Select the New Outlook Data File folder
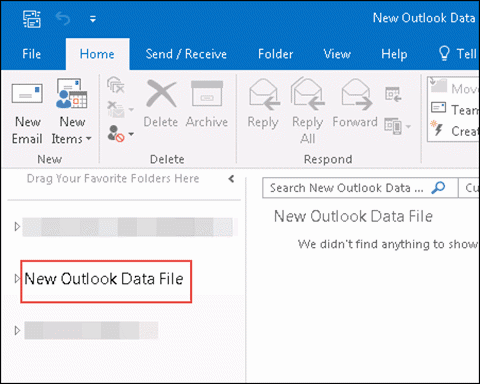 (104, 279)
